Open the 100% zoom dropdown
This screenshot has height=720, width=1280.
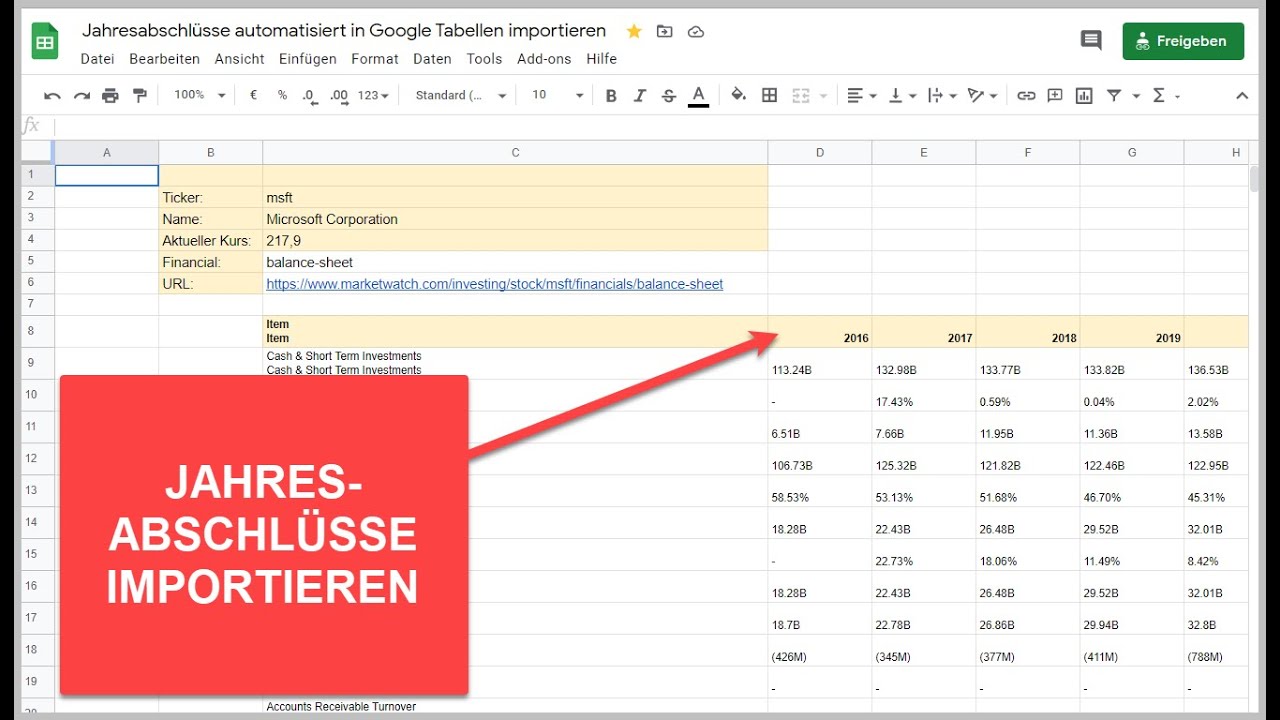[x=201, y=95]
